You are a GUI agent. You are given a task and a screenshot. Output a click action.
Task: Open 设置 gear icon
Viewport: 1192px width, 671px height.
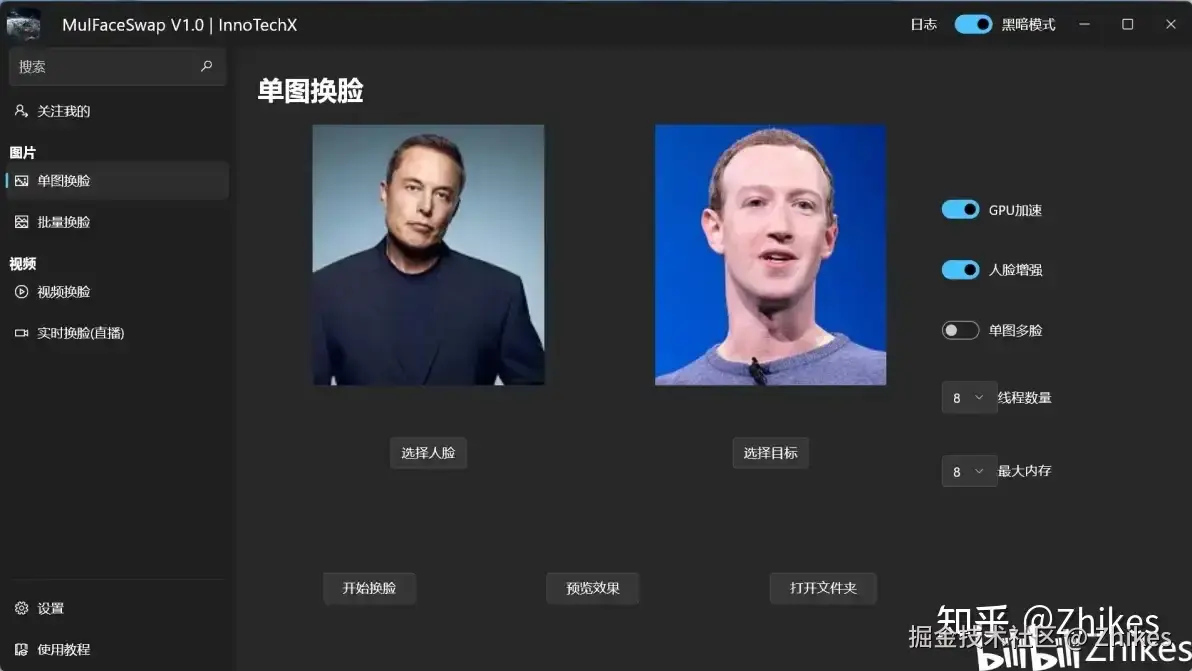click(21, 608)
